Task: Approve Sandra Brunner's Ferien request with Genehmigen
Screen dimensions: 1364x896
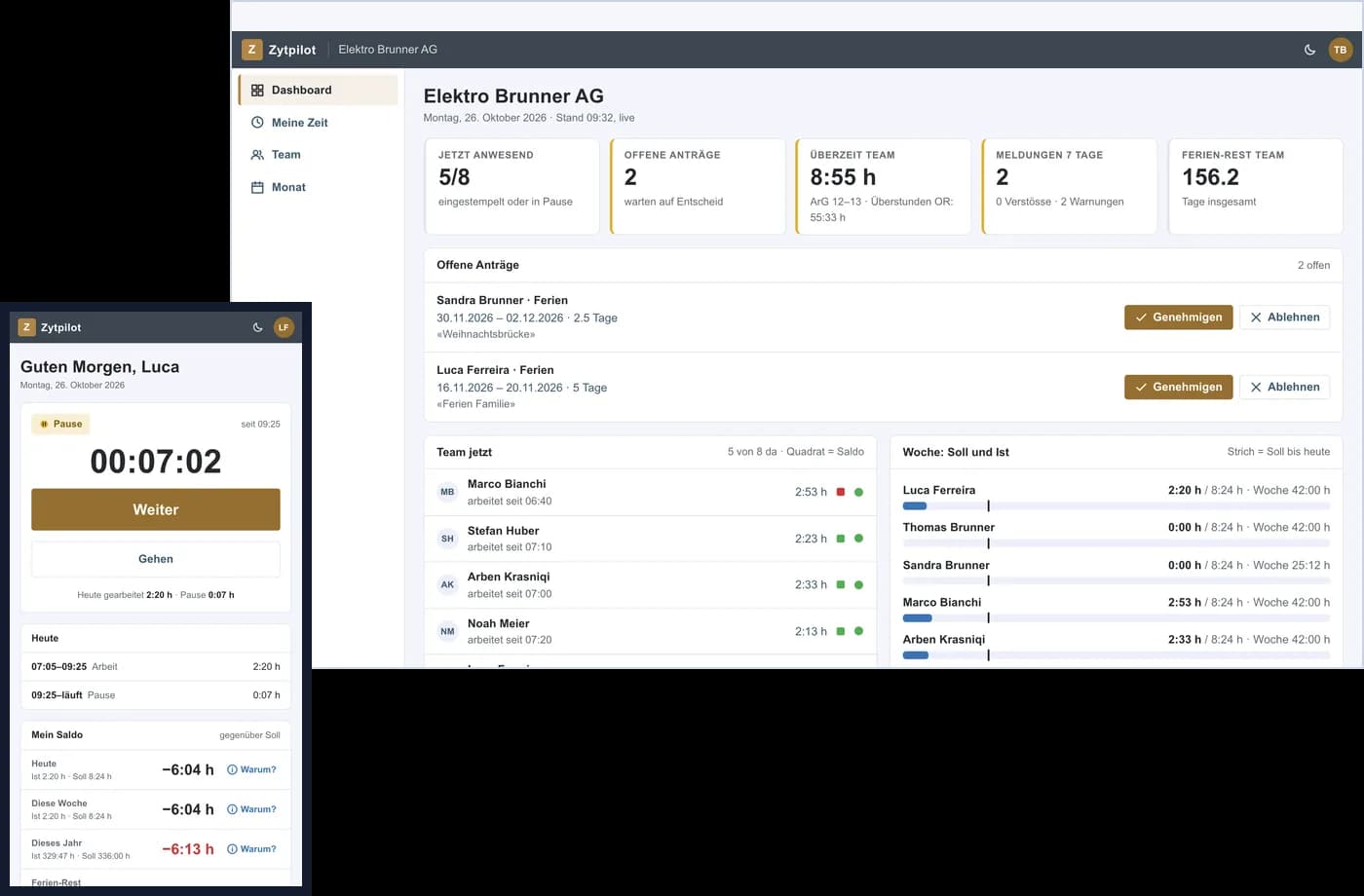Action: [1179, 317]
